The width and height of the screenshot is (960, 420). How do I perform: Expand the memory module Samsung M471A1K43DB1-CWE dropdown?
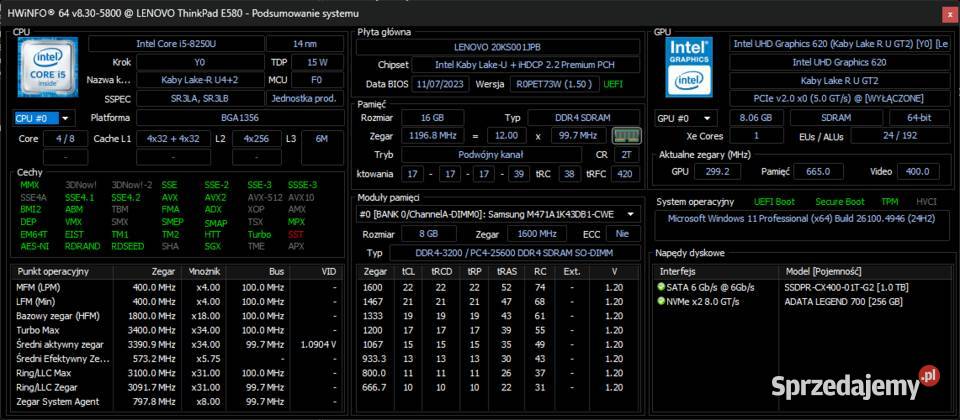click(x=498, y=214)
